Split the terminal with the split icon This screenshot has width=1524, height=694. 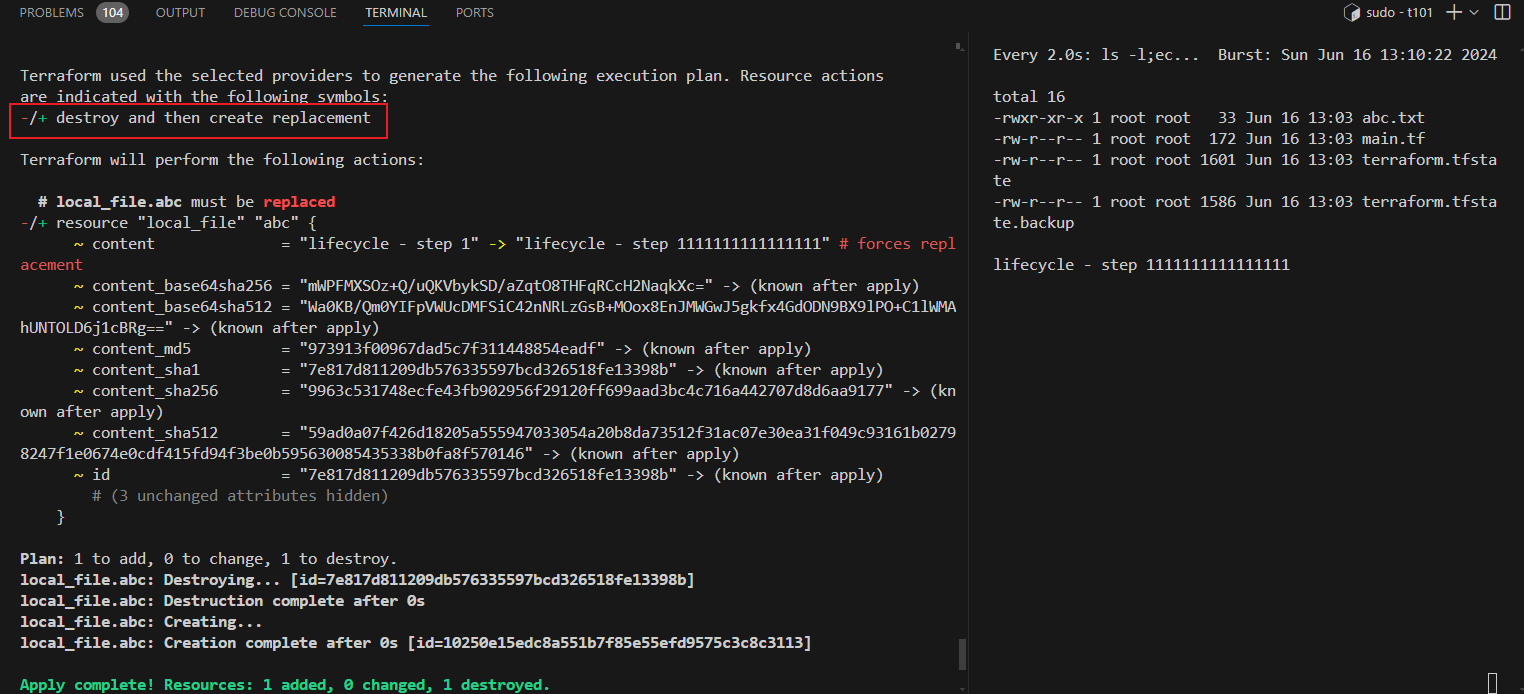[x=1502, y=12]
